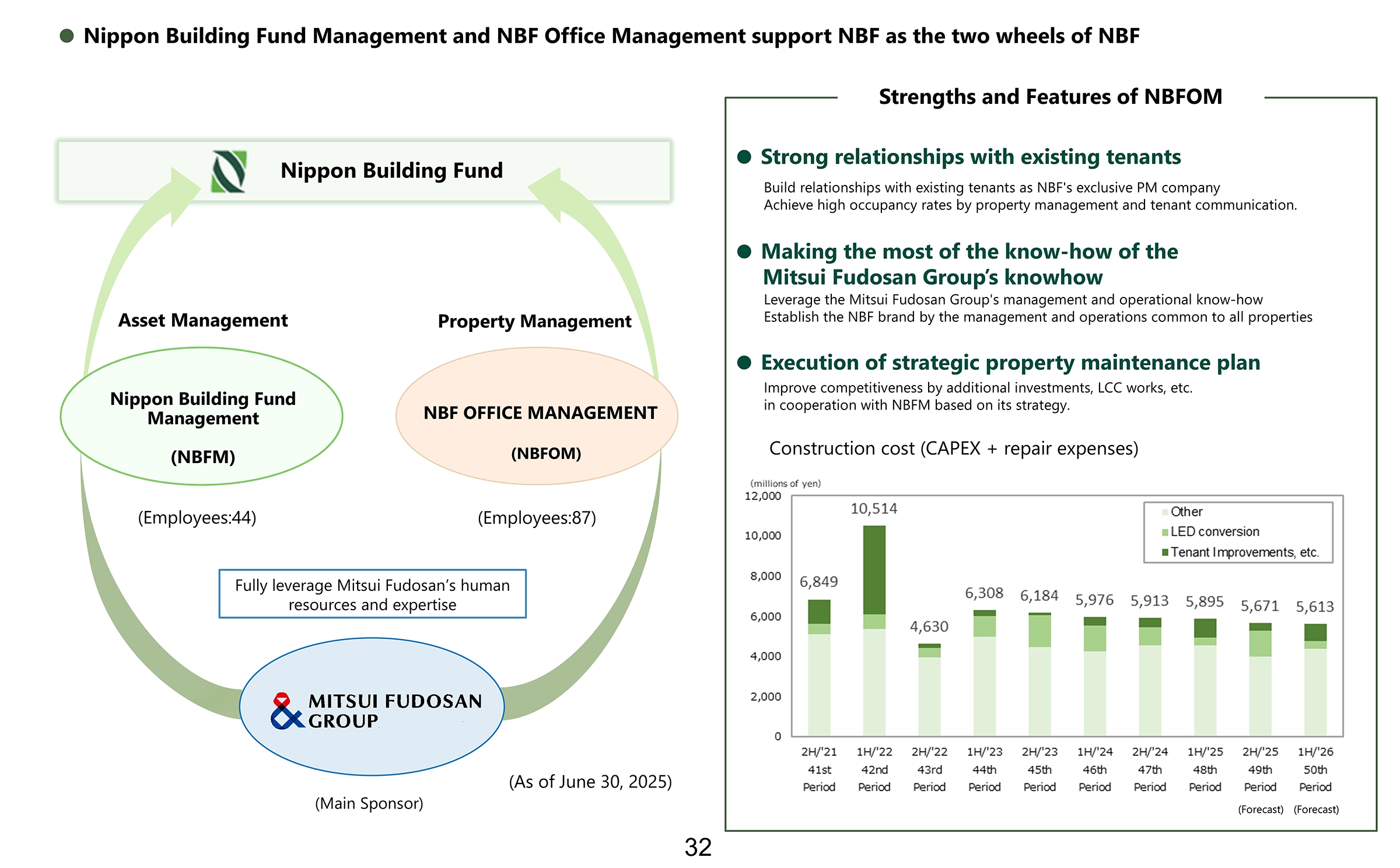The width and height of the screenshot is (1400, 868).
Task: Click the bullet before 'Making the most' heading
Action: pos(744,251)
